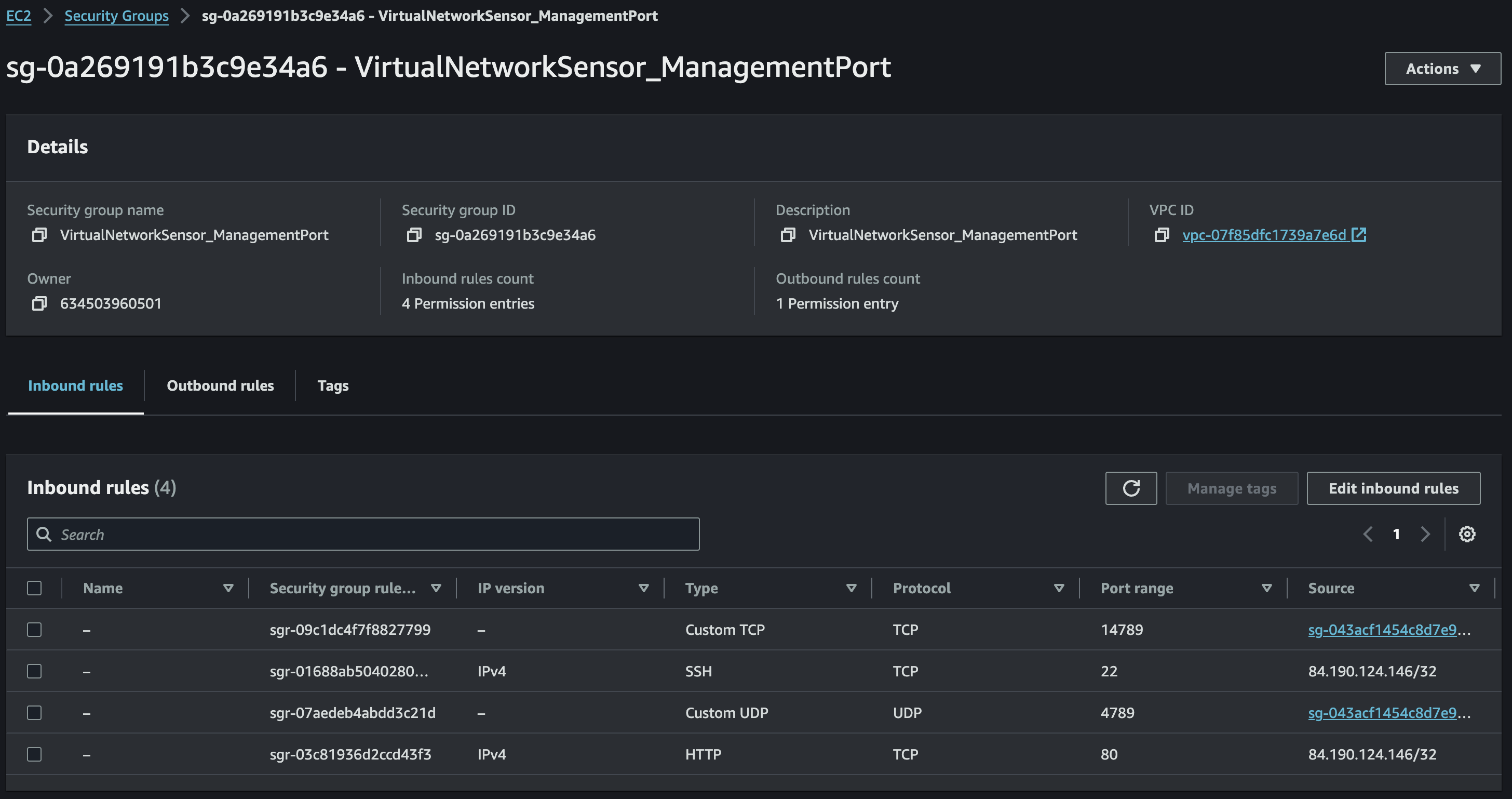Screen dimensions: 1512x799
Task: Click rule ID sgr-03c81936d2ccd43f3
Action: (350, 754)
